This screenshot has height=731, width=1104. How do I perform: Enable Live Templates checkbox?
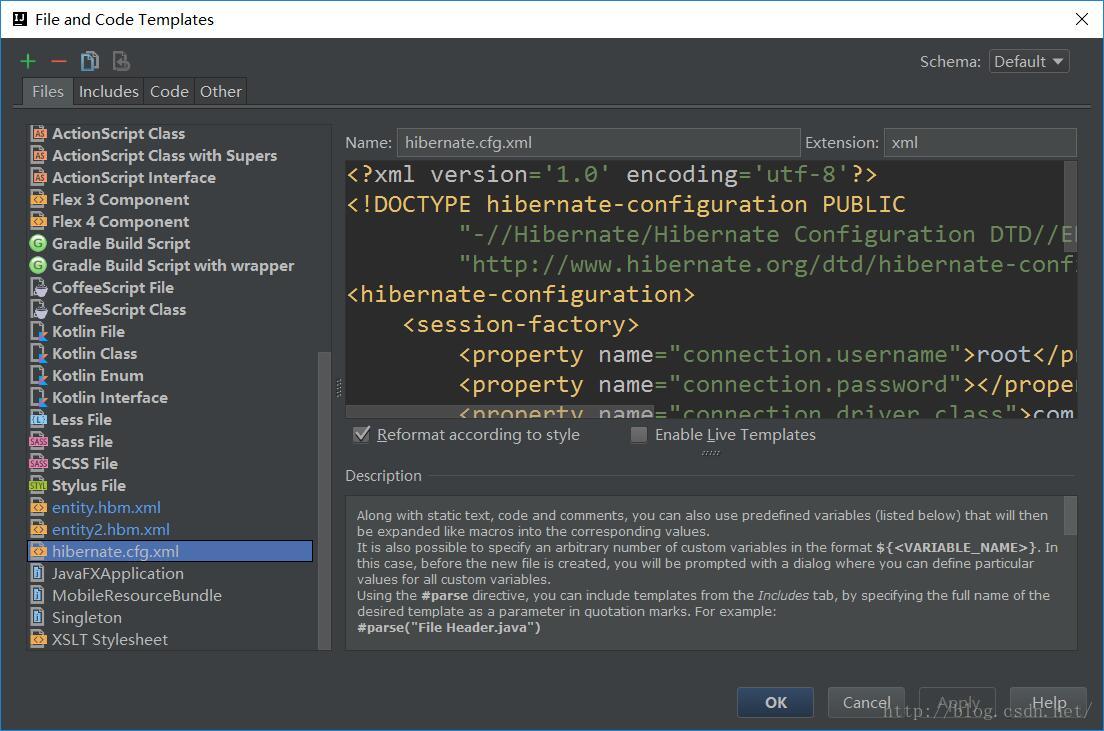pos(639,435)
